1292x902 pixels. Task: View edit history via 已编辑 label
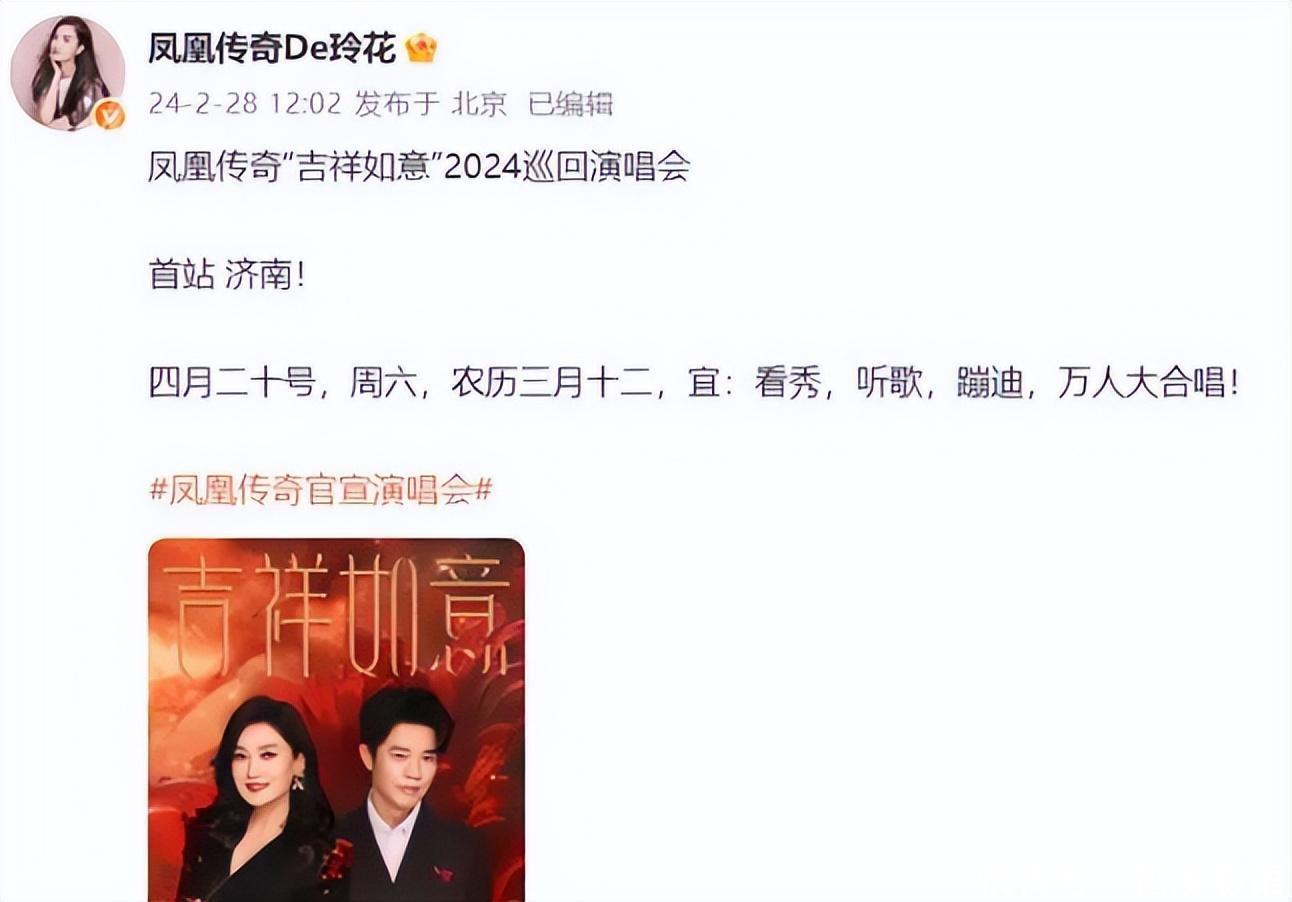pyautogui.click(x=570, y=104)
